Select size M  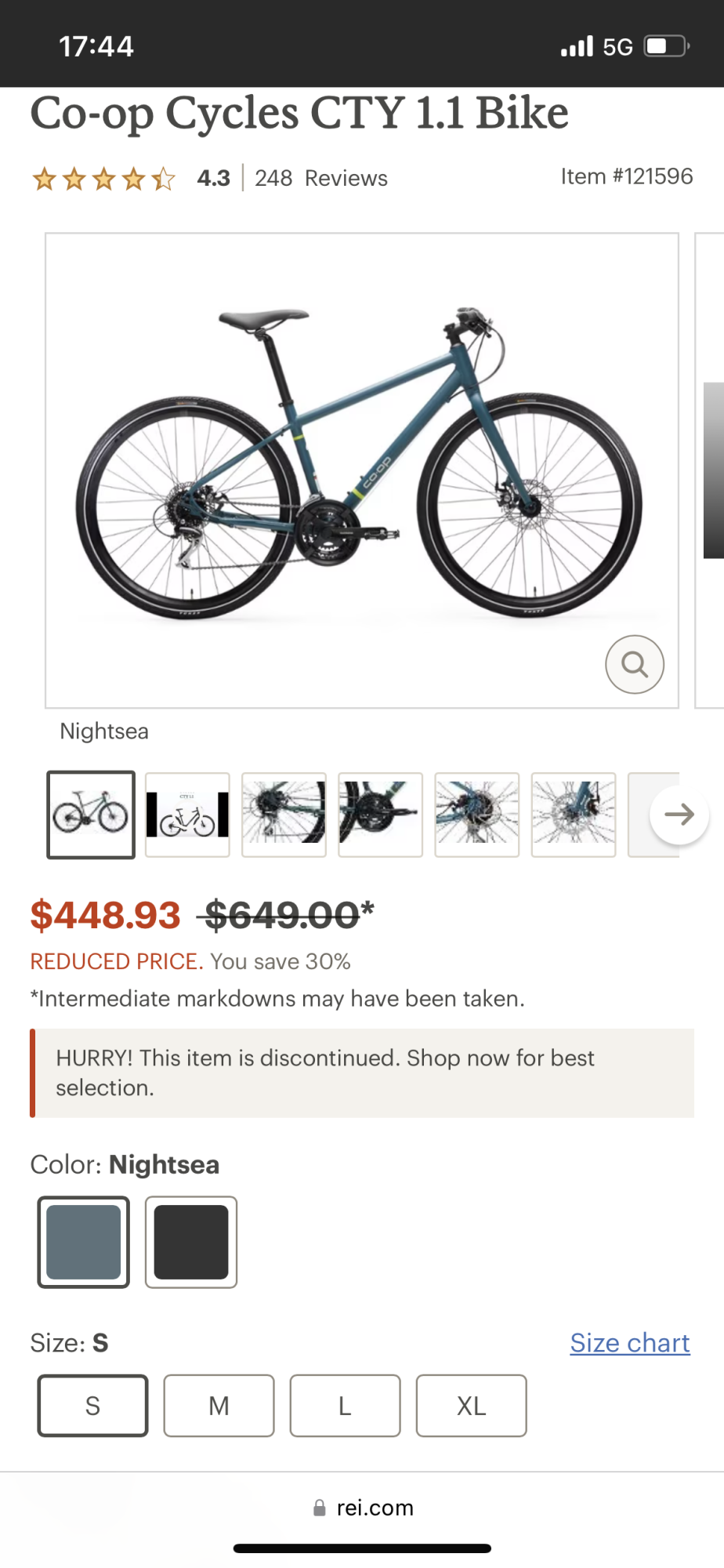point(219,1405)
